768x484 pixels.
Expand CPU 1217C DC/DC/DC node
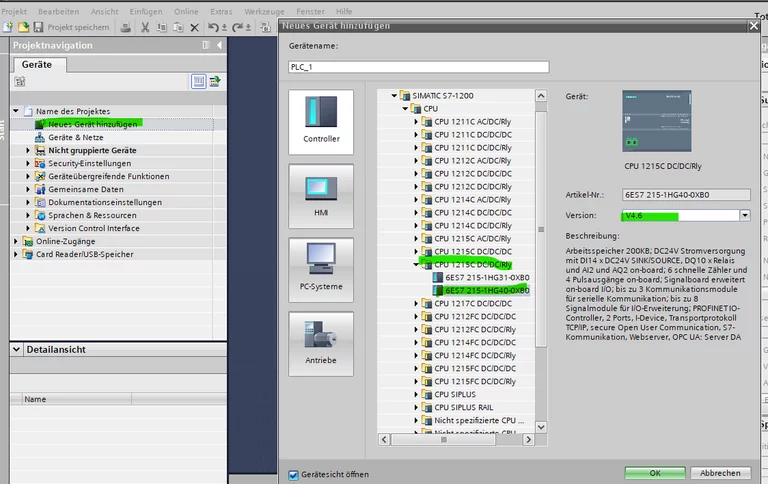click(x=416, y=304)
